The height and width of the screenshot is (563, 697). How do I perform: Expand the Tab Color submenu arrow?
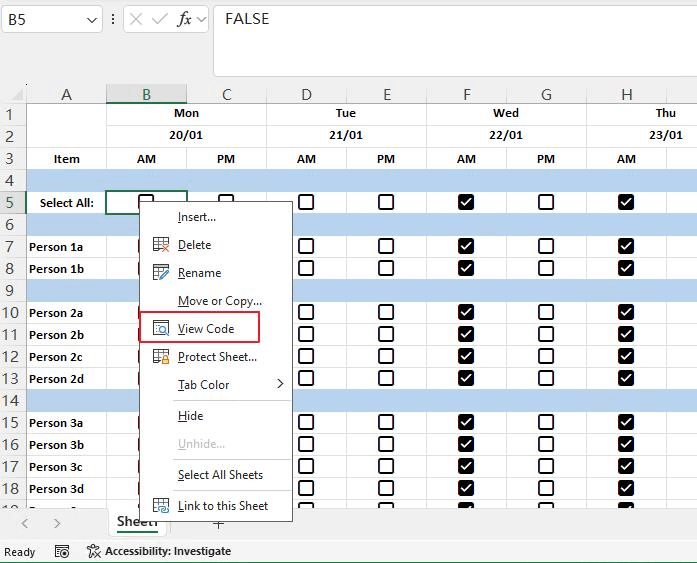pos(280,384)
